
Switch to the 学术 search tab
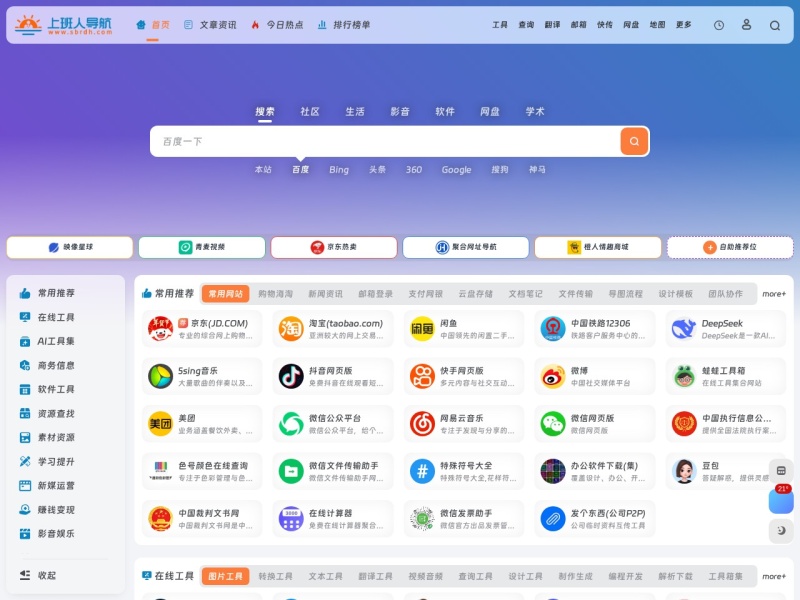click(x=535, y=112)
